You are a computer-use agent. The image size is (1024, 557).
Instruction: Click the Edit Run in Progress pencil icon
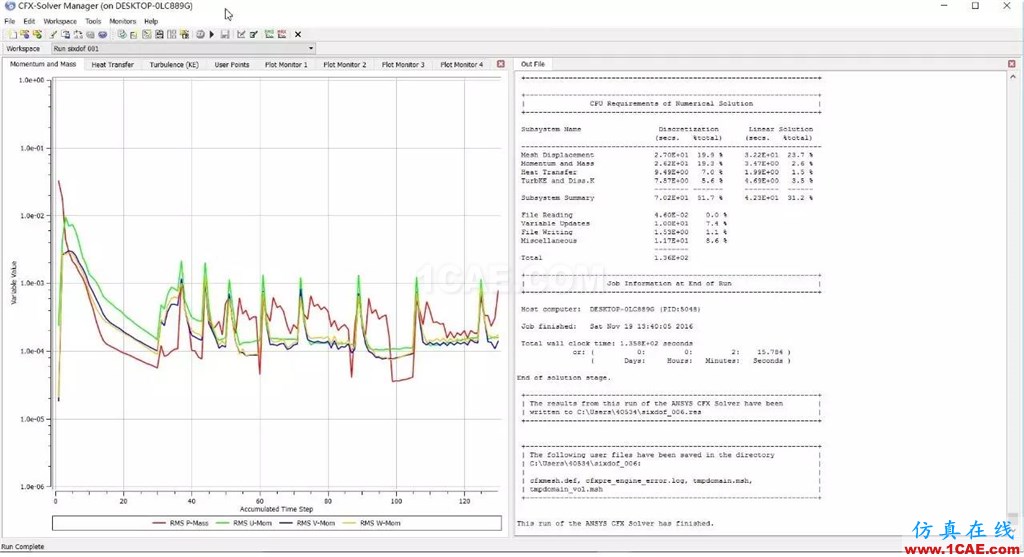coord(54,34)
